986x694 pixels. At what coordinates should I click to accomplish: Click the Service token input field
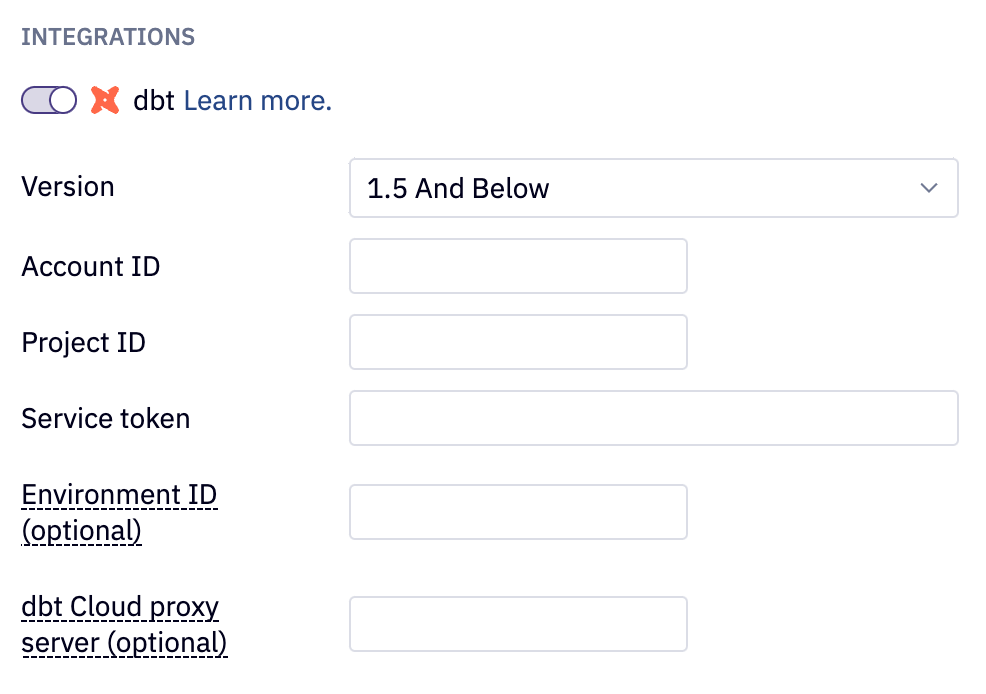click(653, 418)
